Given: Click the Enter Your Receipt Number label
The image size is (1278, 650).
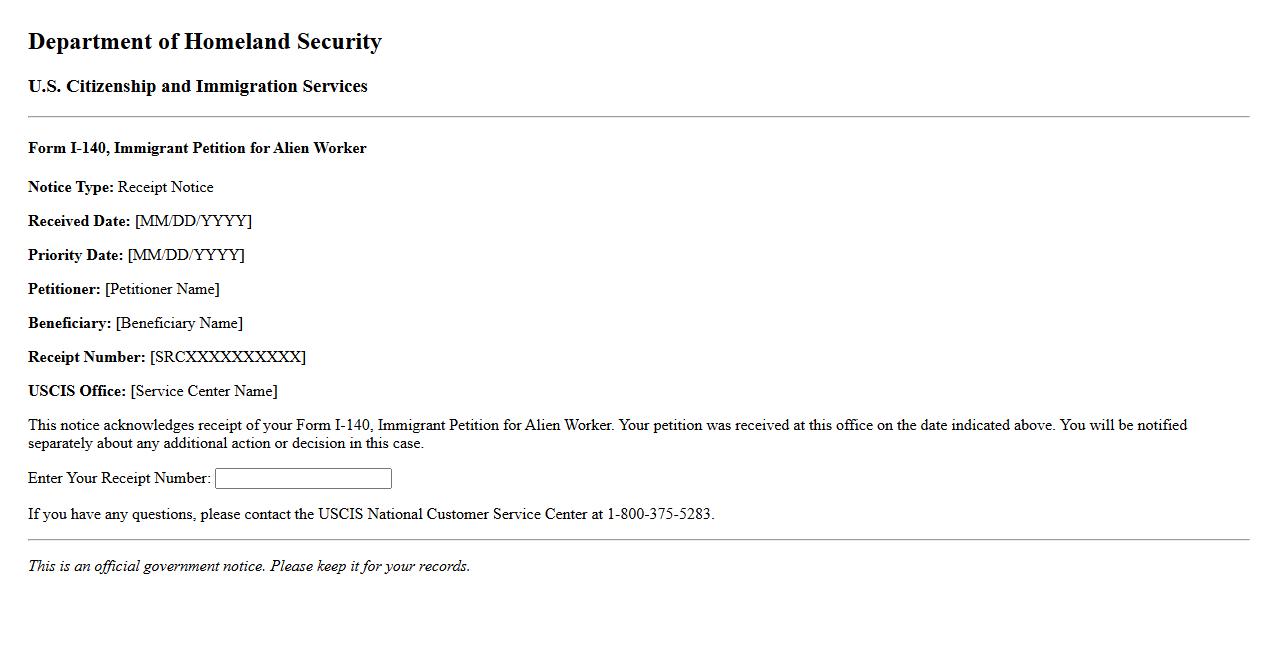Looking at the screenshot, I should pyautogui.click(x=119, y=478).
